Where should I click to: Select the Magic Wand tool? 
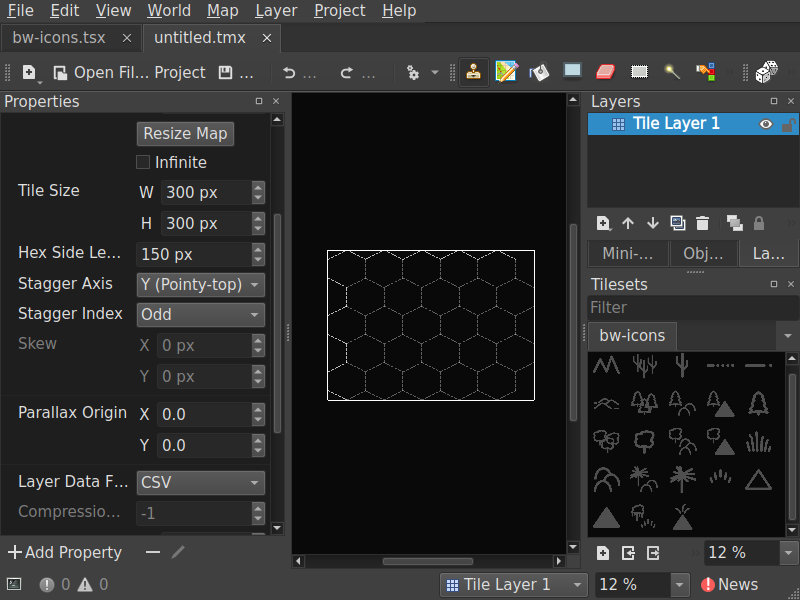[672, 72]
